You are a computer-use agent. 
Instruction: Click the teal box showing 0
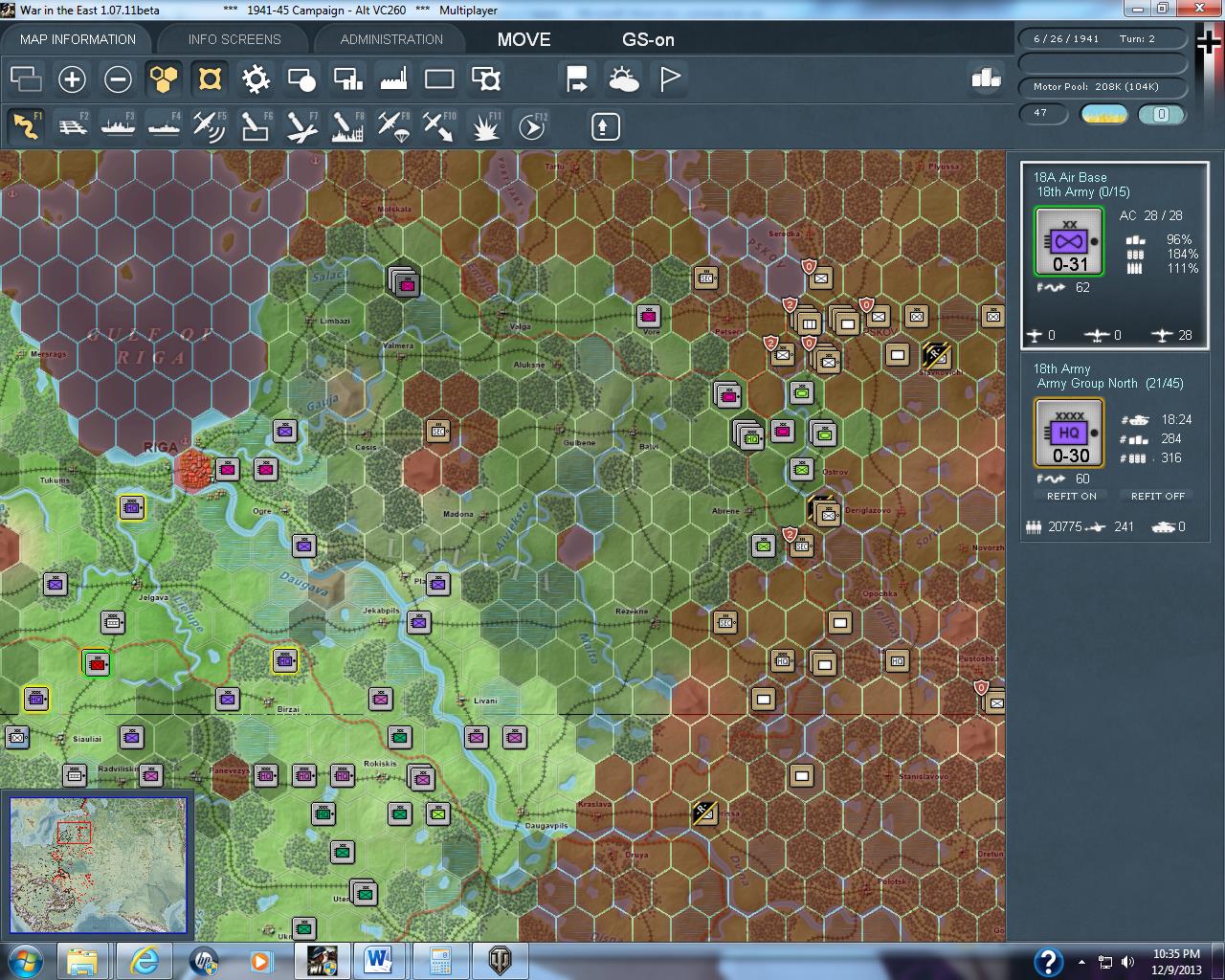pyautogui.click(x=1161, y=114)
